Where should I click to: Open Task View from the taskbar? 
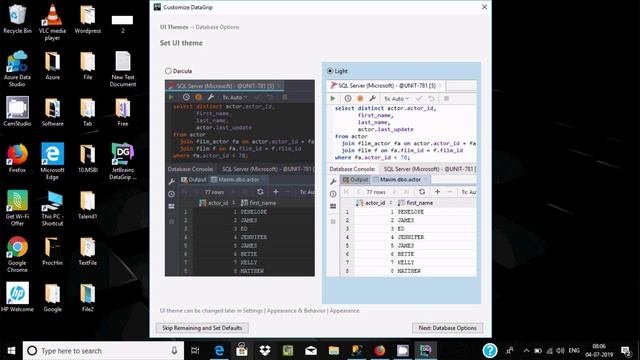195,351
